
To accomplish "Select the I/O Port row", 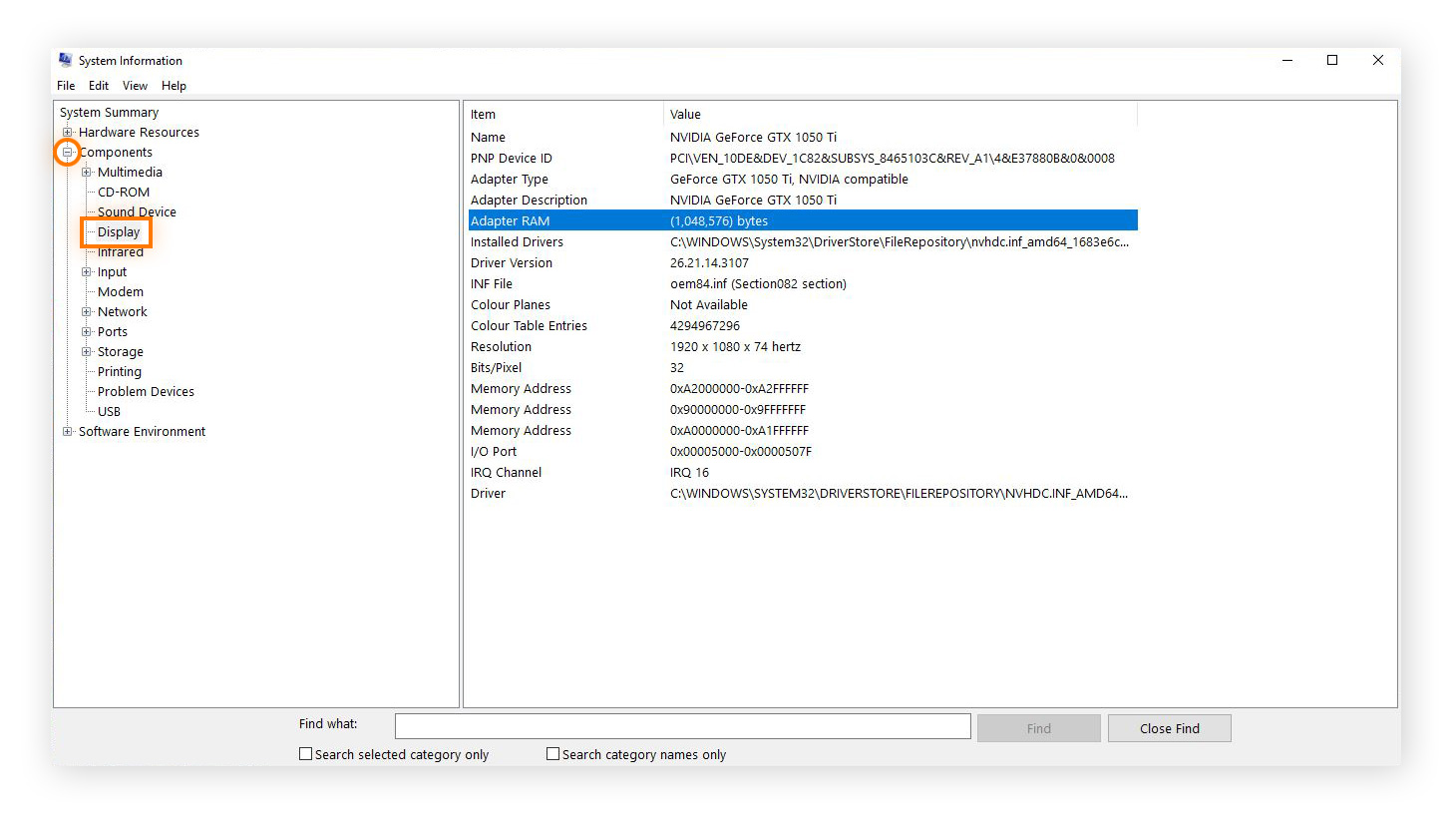I will (x=803, y=452).
